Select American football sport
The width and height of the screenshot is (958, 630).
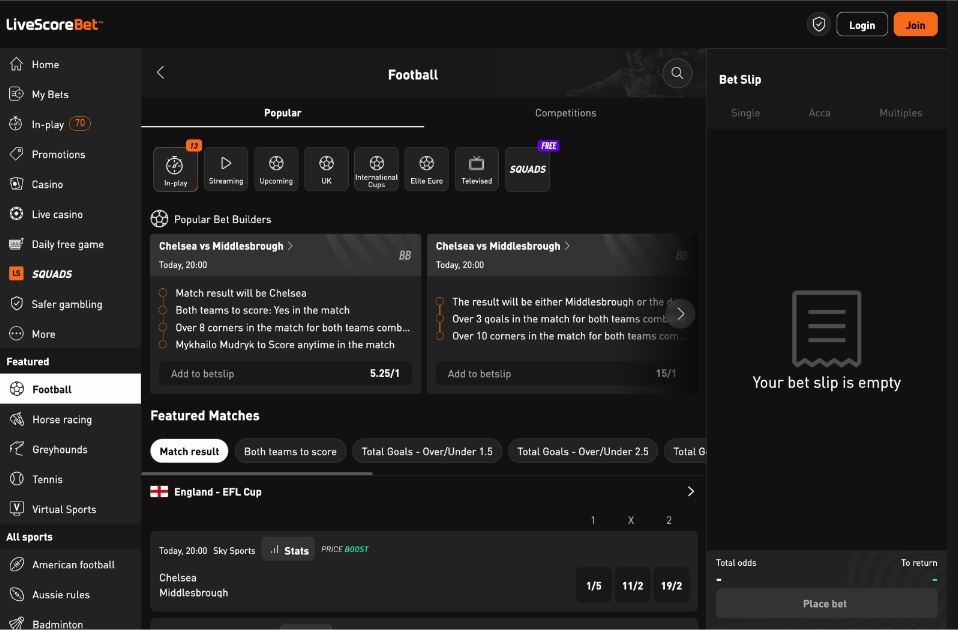point(70,565)
